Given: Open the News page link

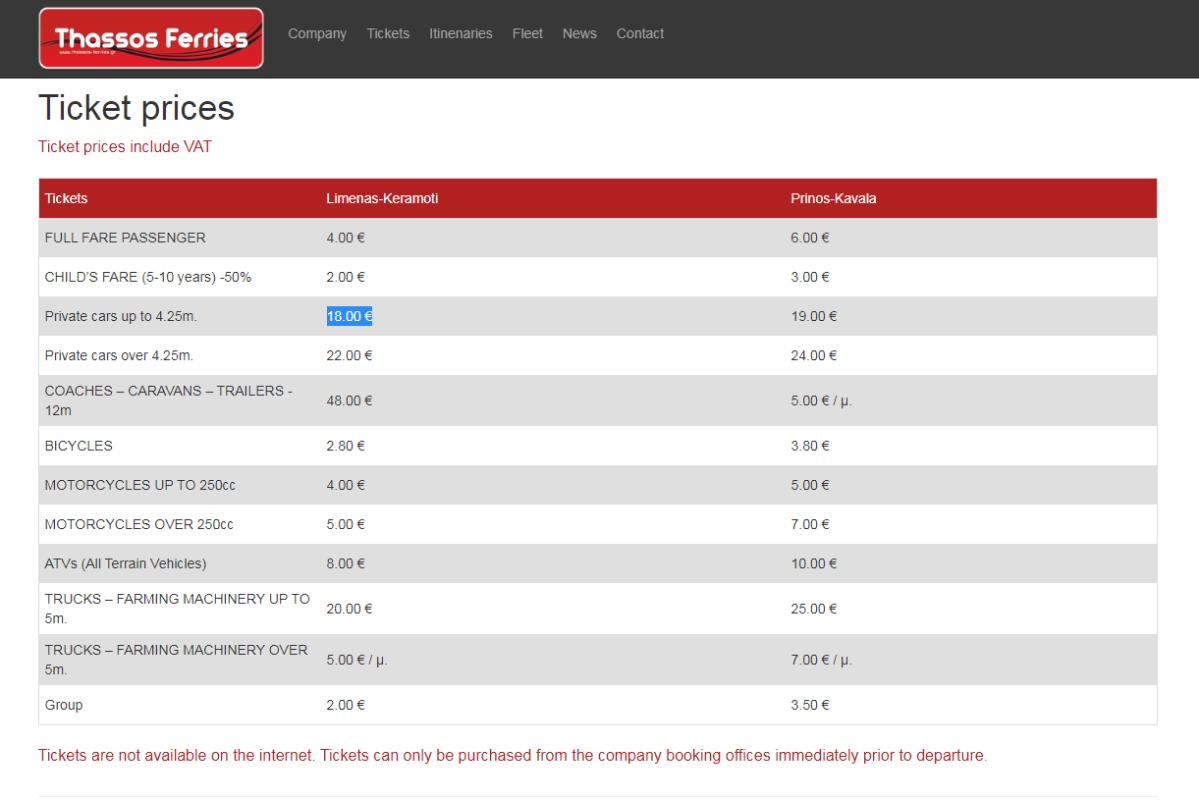Looking at the screenshot, I should 579,34.
